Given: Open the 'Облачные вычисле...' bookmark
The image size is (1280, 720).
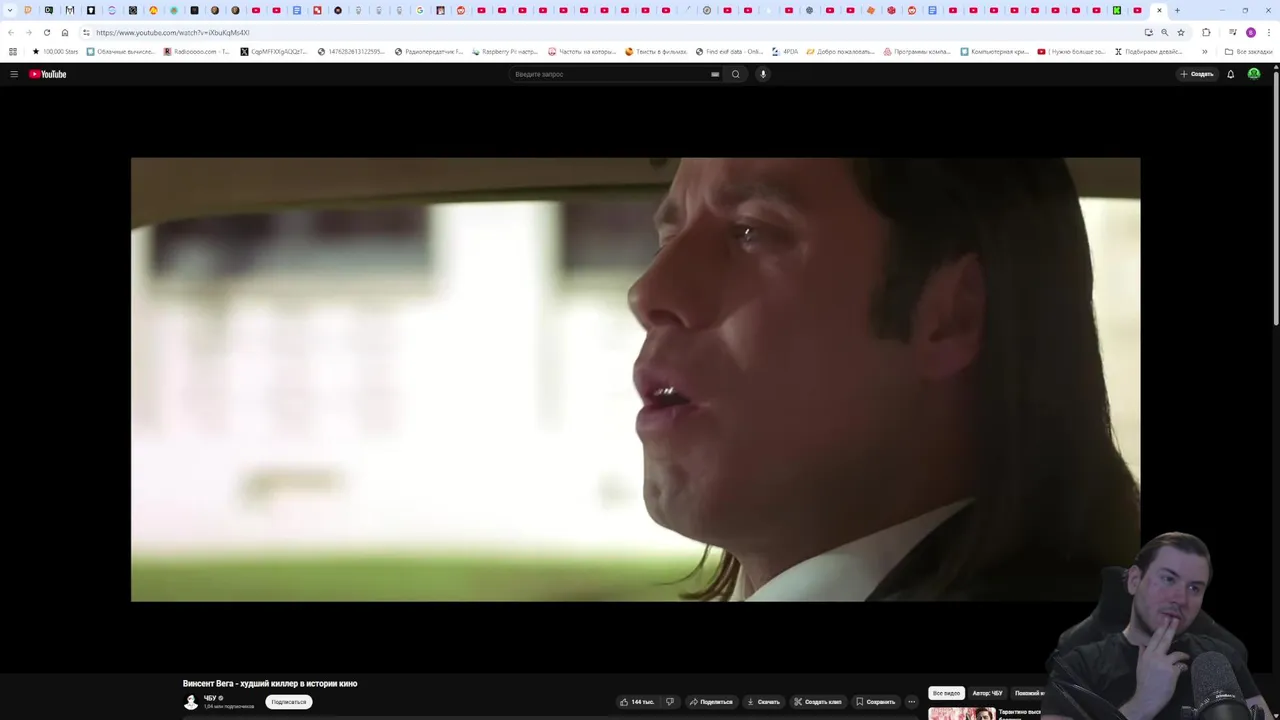Looking at the screenshot, I should (121, 51).
